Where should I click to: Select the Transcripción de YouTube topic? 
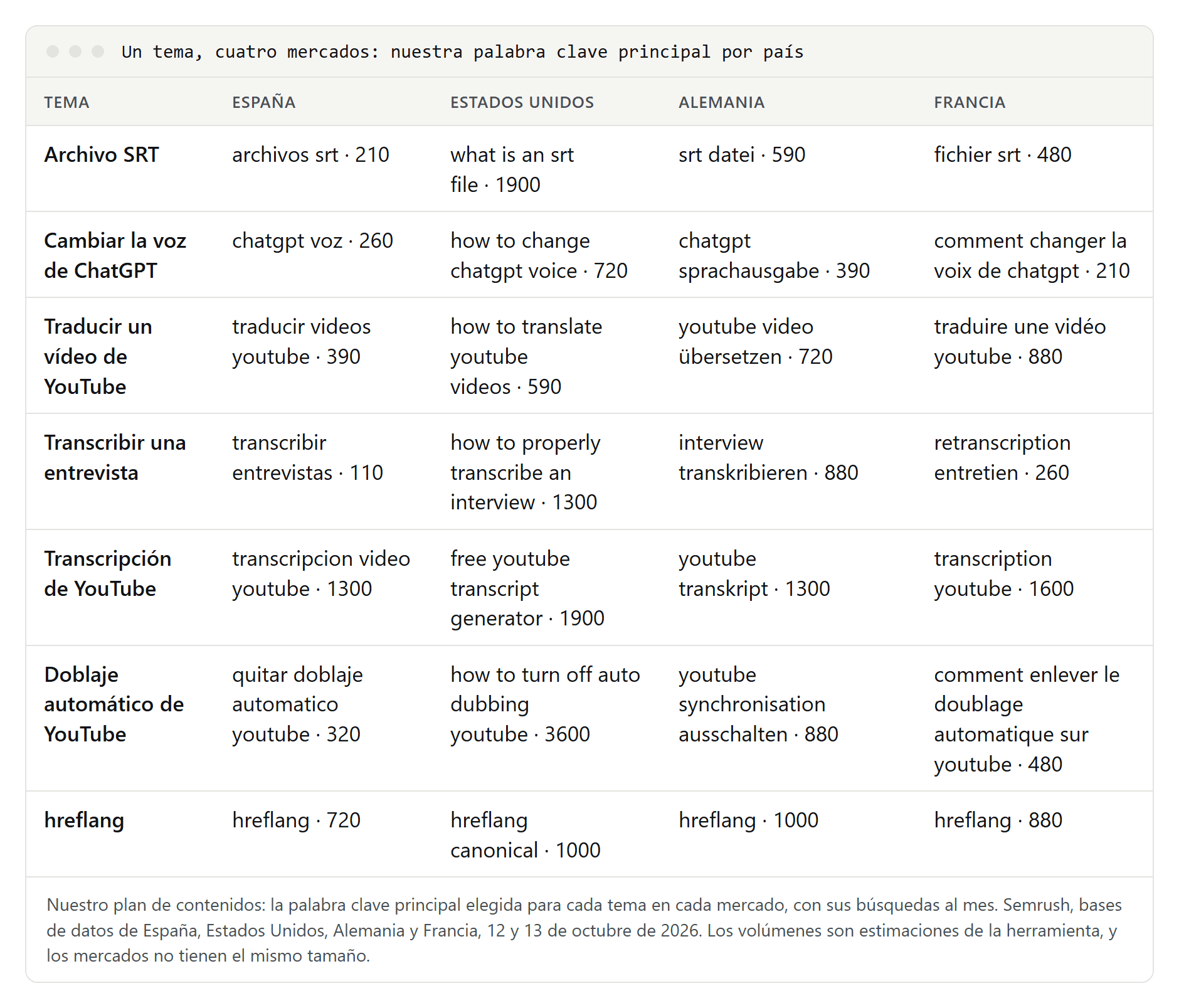click(108, 573)
